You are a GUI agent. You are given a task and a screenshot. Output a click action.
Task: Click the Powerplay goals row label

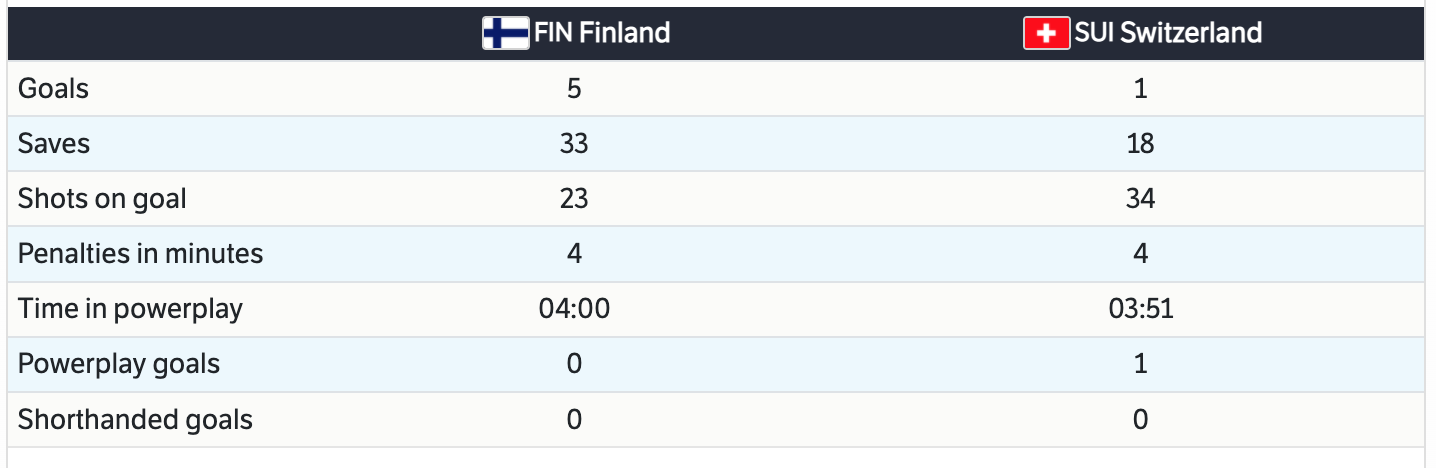(x=119, y=364)
